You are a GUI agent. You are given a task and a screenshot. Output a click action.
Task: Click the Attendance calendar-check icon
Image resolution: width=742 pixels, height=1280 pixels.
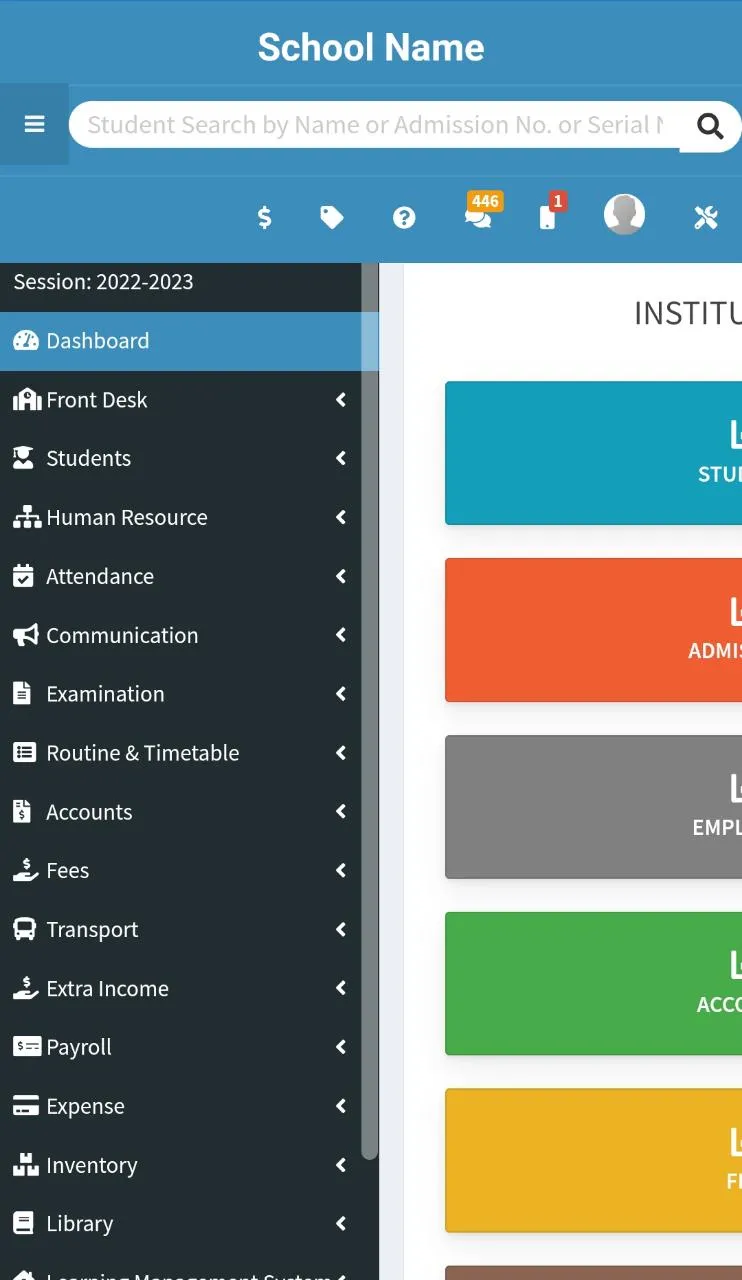22,576
